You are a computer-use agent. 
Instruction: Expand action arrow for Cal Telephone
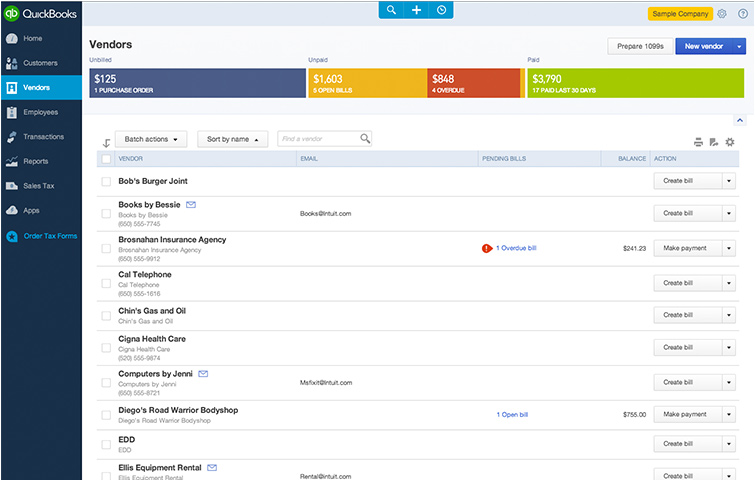729,283
